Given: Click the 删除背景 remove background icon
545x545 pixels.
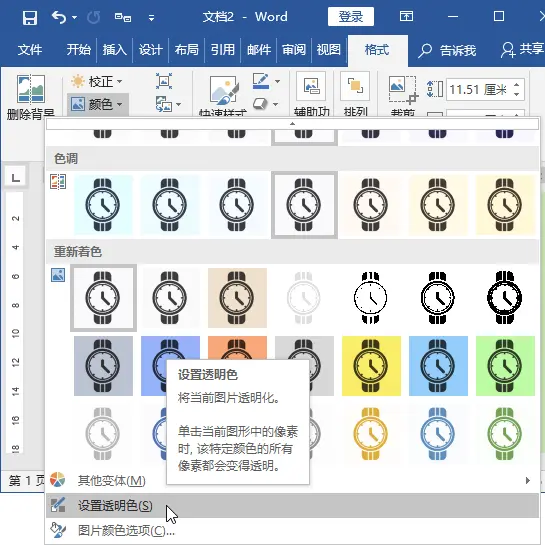Looking at the screenshot, I should [x=31, y=89].
